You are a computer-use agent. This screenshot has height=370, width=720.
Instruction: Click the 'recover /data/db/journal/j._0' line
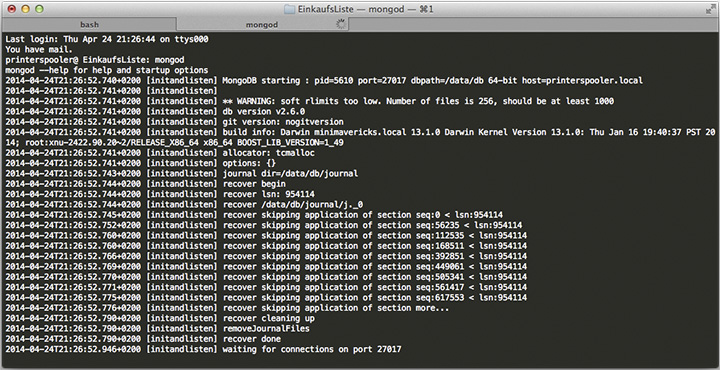coord(184,205)
